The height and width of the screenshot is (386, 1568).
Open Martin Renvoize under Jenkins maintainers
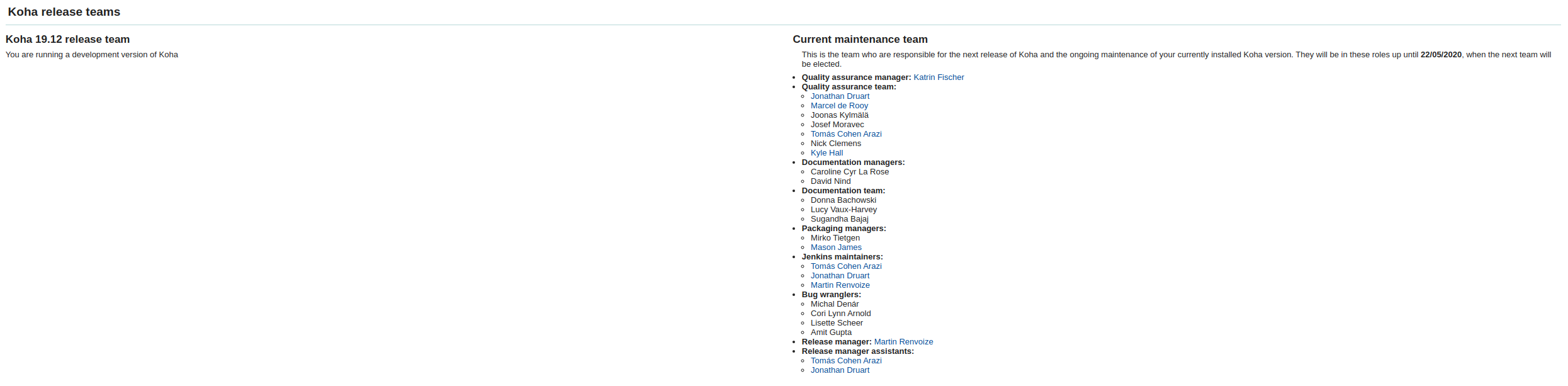pos(840,285)
